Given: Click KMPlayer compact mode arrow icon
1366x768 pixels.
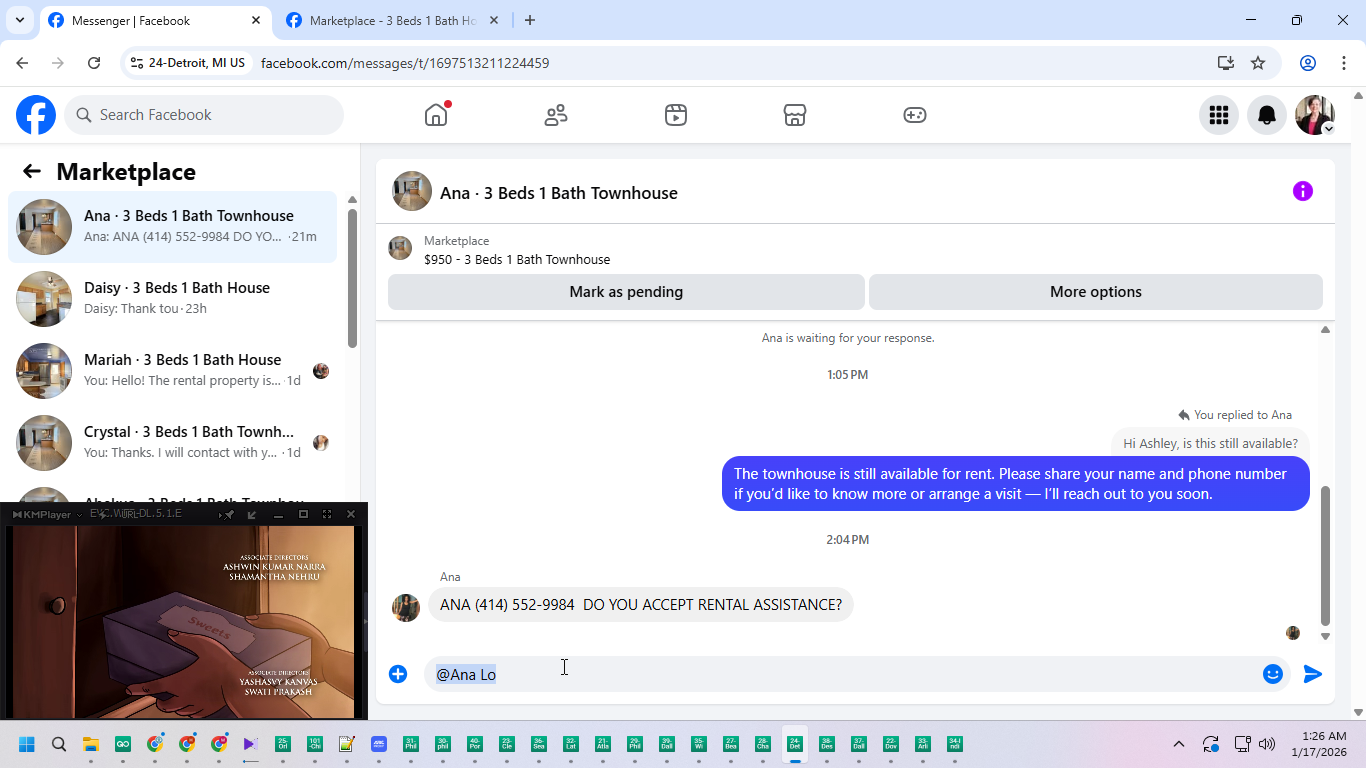Looking at the screenshot, I should click(252, 514).
